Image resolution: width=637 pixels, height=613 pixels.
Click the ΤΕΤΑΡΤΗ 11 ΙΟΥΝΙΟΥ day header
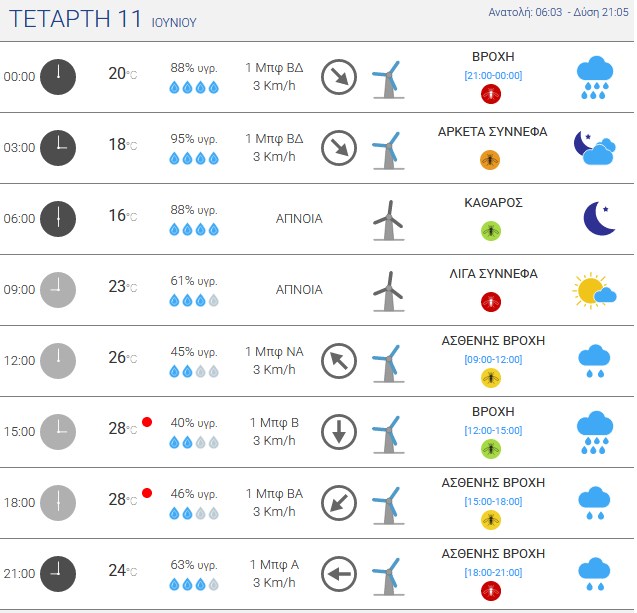point(103,19)
